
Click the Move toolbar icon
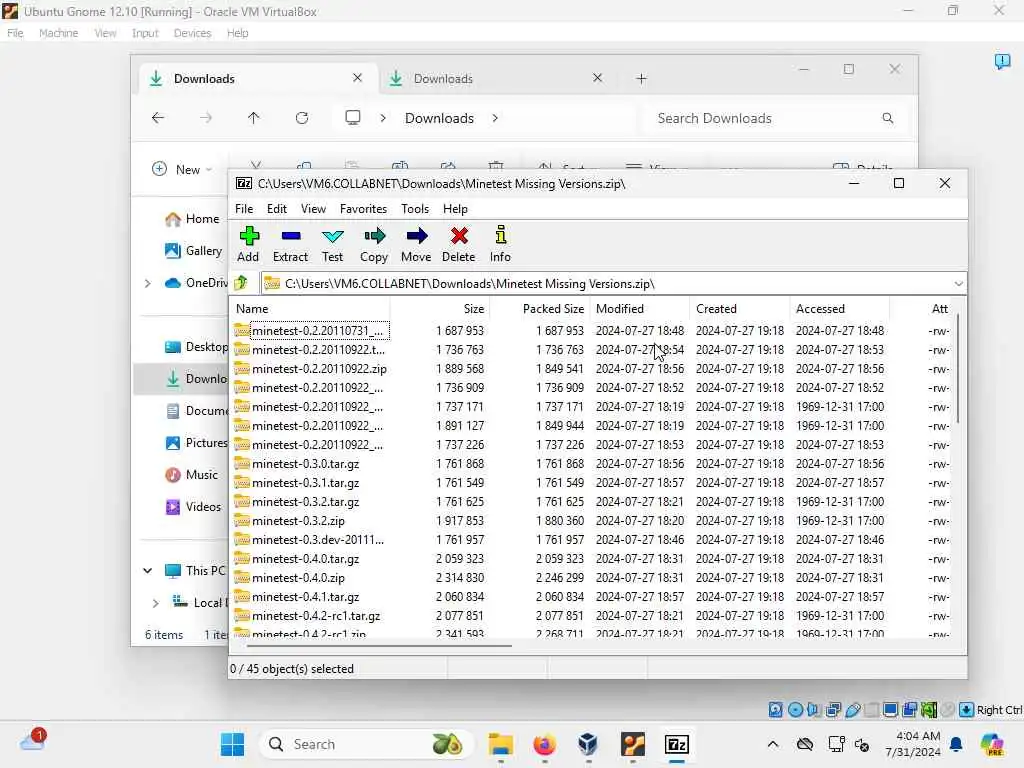[416, 244]
